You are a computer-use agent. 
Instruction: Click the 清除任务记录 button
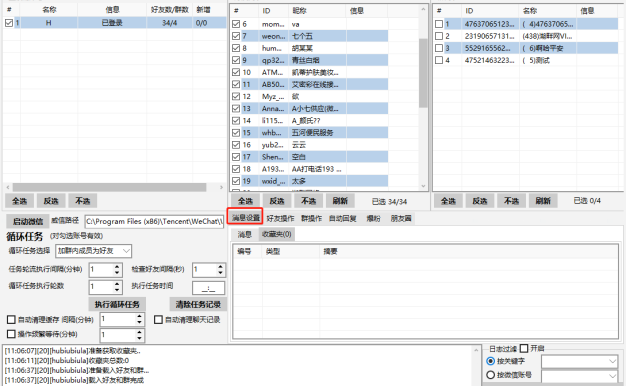click(x=198, y=305)
